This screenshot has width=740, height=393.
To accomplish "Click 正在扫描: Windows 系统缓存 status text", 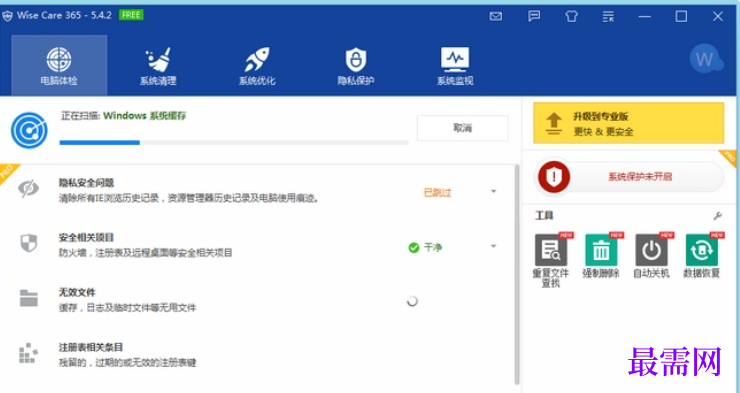I will click(x=124, y=116).
